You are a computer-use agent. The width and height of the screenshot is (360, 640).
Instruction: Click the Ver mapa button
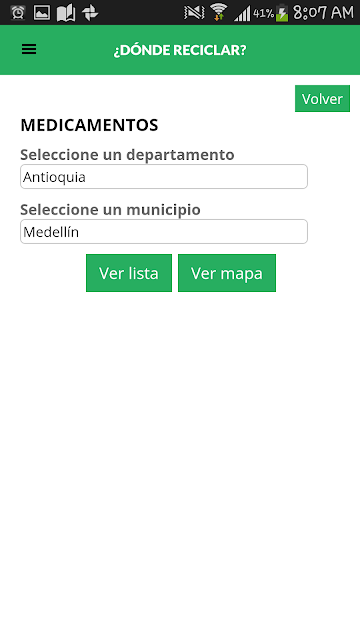227,273
